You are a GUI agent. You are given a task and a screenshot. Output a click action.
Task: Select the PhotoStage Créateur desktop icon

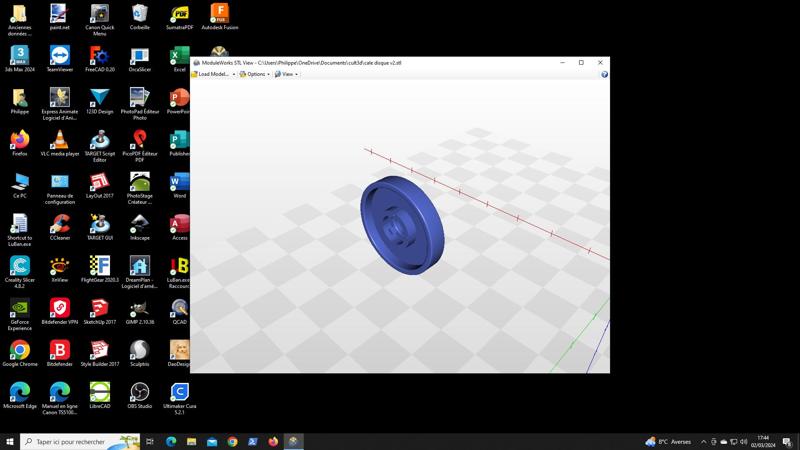(139, 188)
